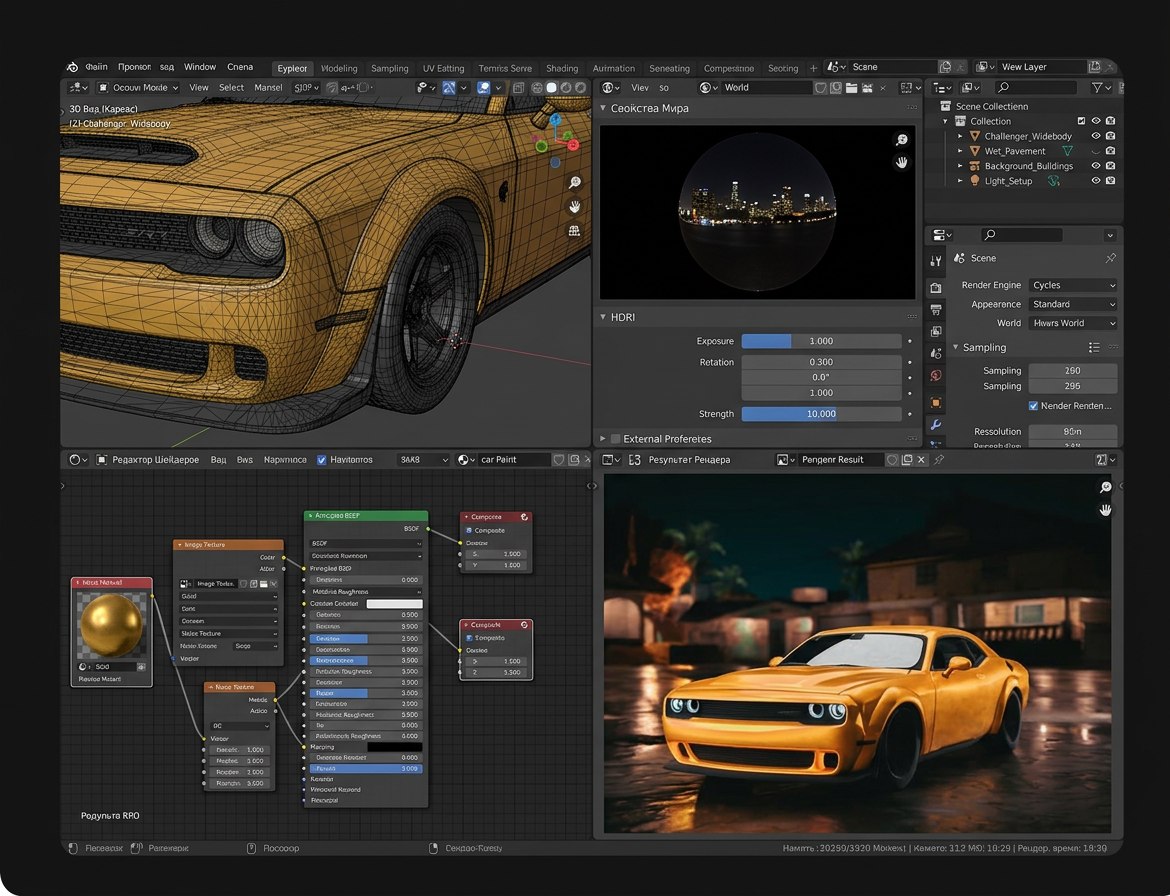The width and height of the screenshot is (1170, 896).
Task: Click the car Paint material name field
Action: click(x=514, y=460)
